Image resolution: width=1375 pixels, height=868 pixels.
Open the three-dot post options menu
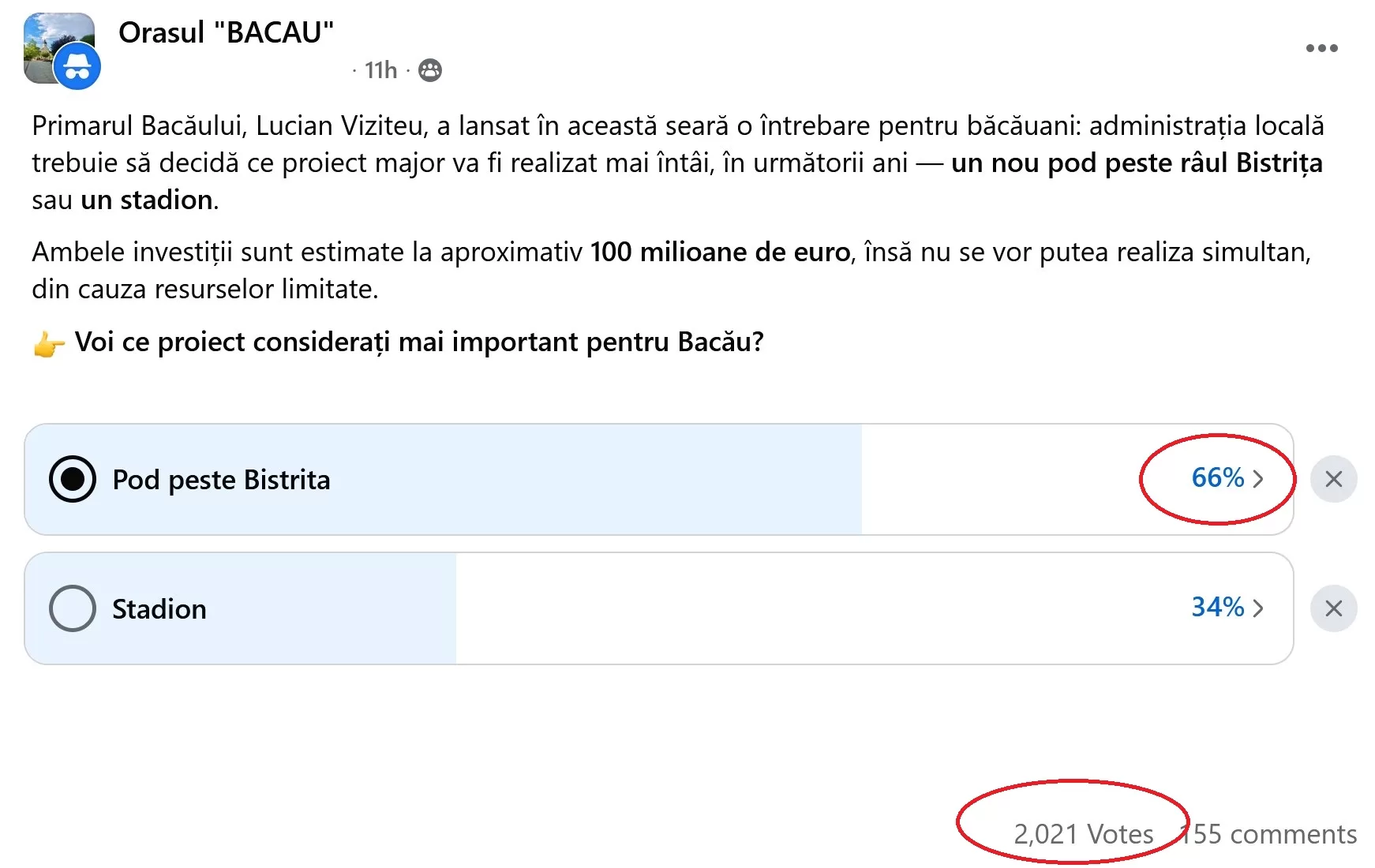coord(1321,48)
